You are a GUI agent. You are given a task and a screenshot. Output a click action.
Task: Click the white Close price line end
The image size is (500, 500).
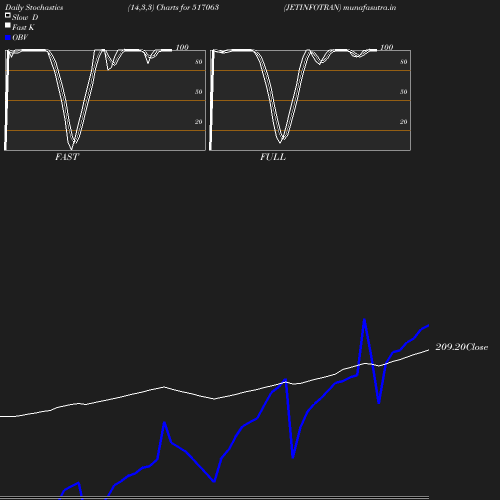[428, 350]
